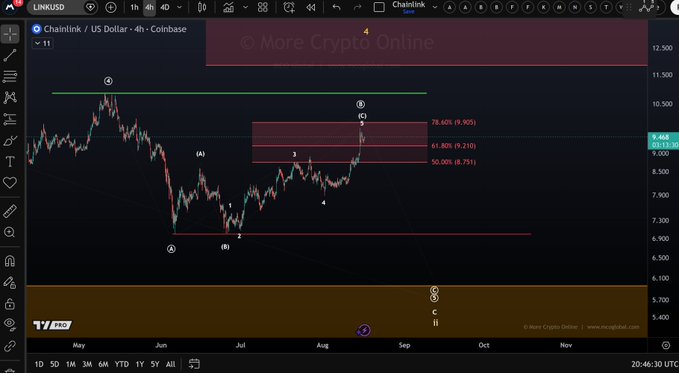This screenshot has width=679, height=373.
Task: Toggle stay in drawing mode pencil lock
Action: click(10, 282)
